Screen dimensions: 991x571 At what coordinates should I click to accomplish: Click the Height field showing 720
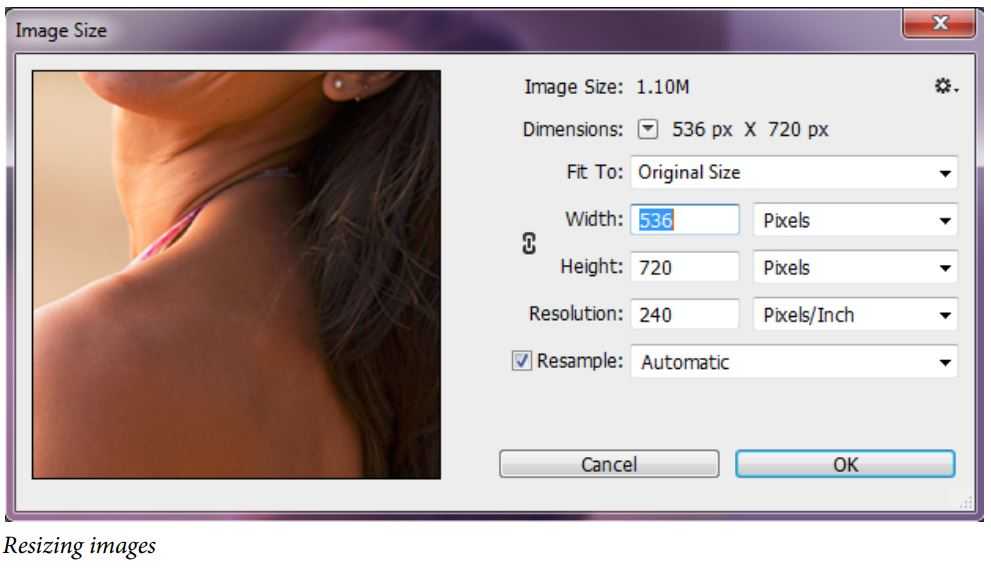pos(684,267)
